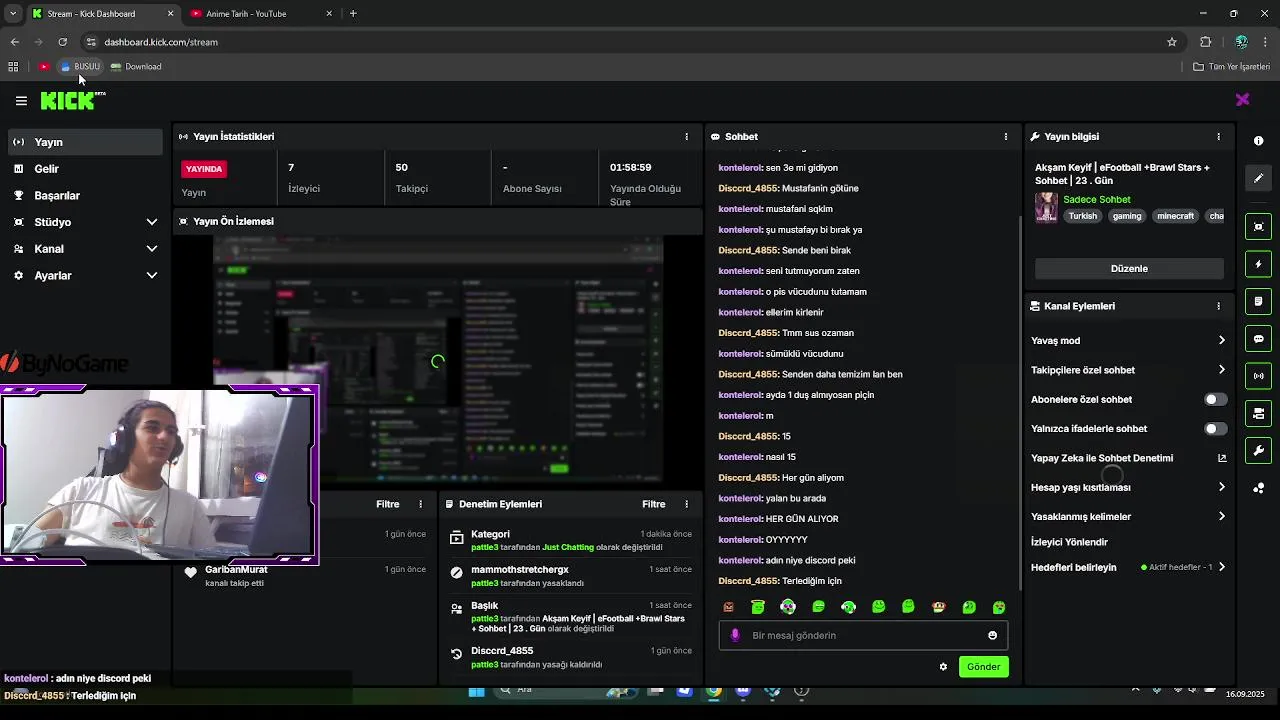1280x720 pixels.
Task: Open Takipçilere özel sohbet chevron
Action: click(1221, 370)
